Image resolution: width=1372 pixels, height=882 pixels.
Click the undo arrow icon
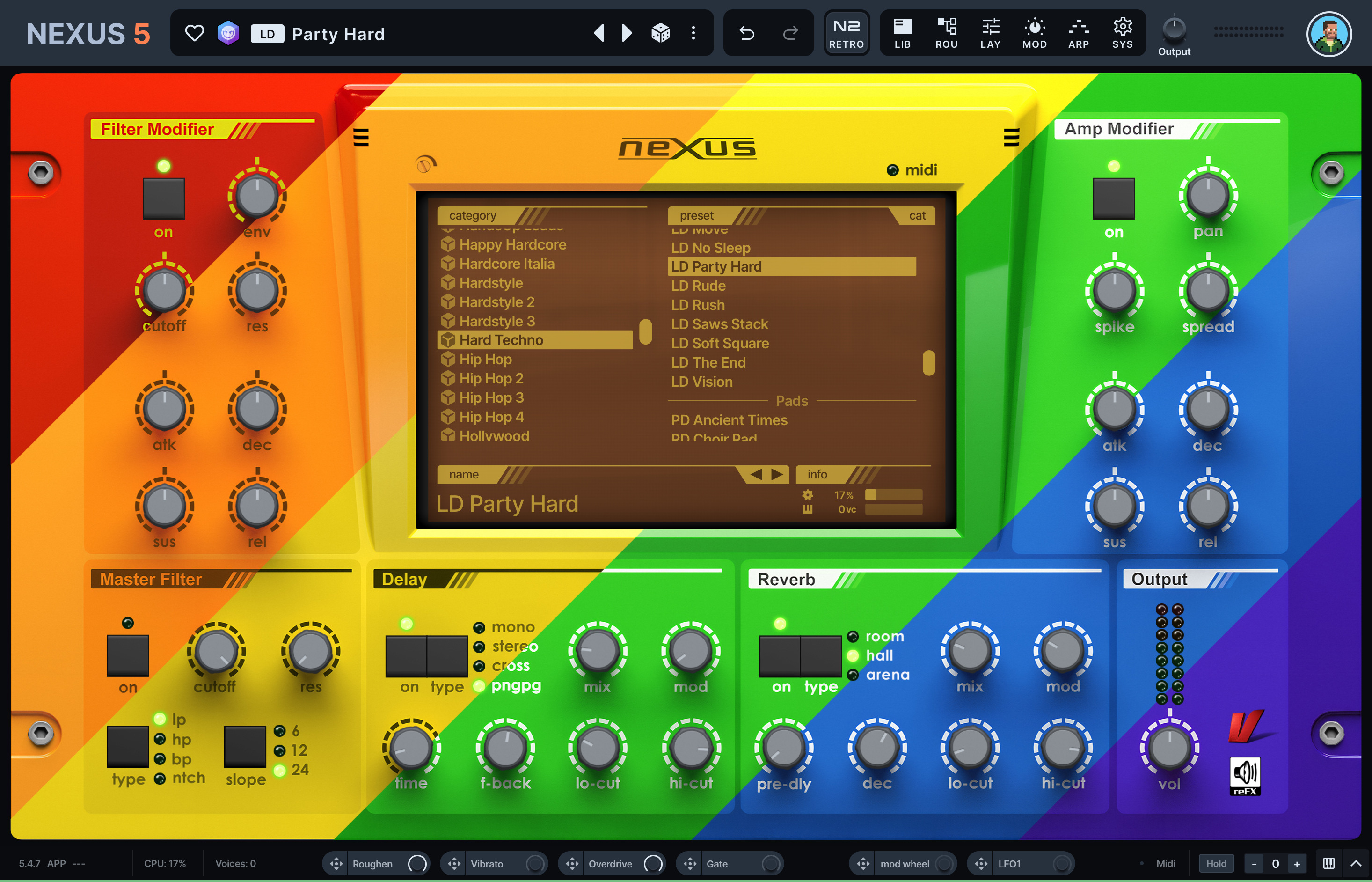tap(746, 33)
